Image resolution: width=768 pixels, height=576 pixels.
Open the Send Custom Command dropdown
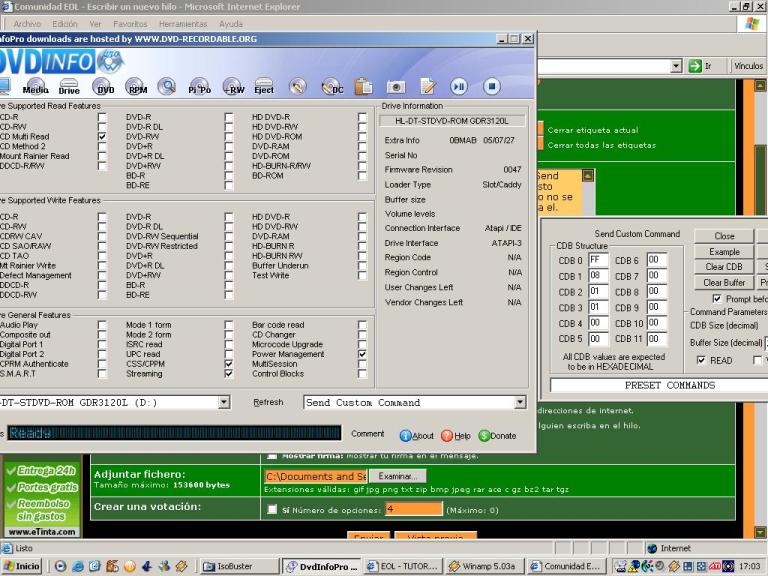click(519, 402)
